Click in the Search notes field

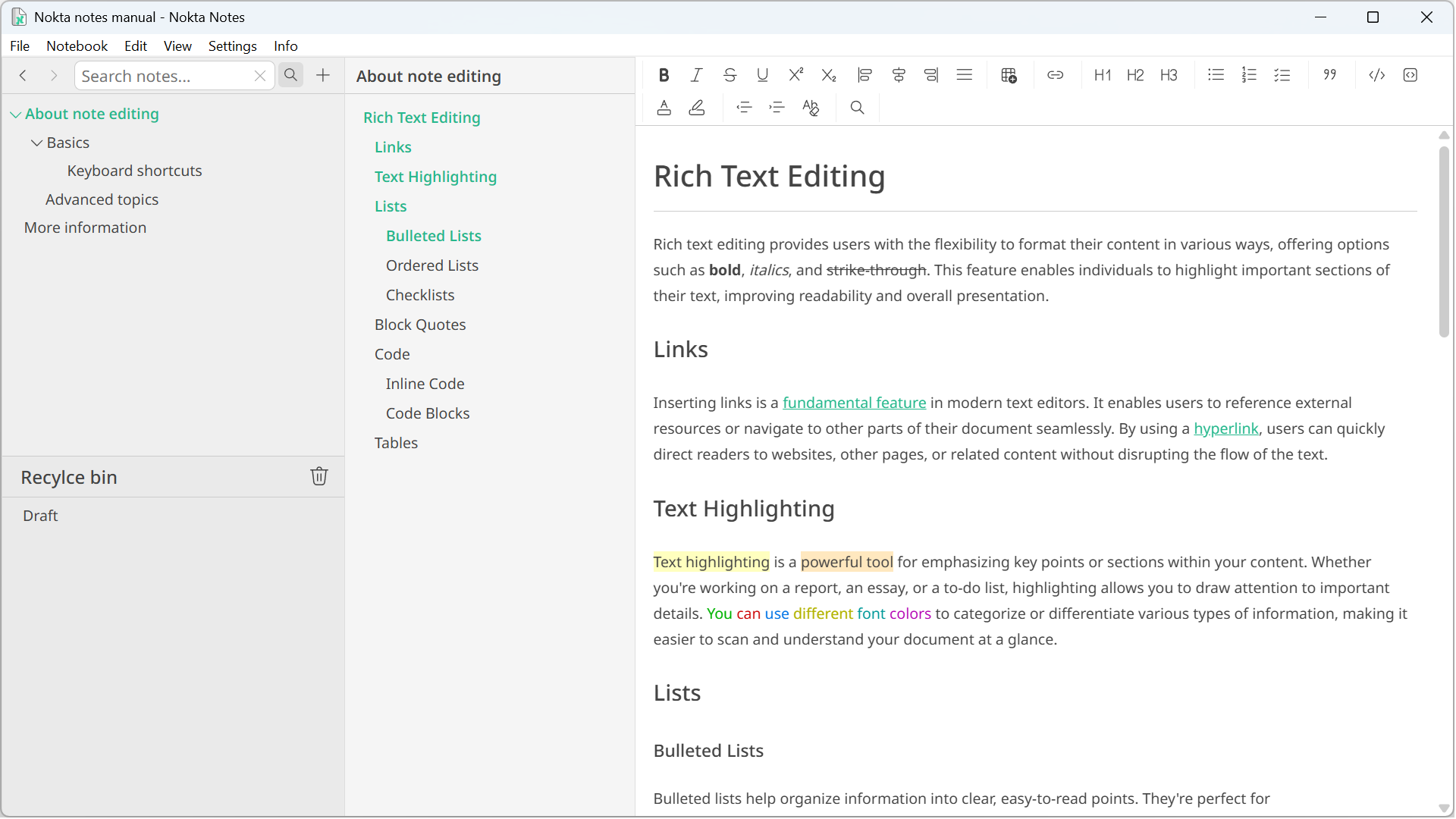click(159, 76)
